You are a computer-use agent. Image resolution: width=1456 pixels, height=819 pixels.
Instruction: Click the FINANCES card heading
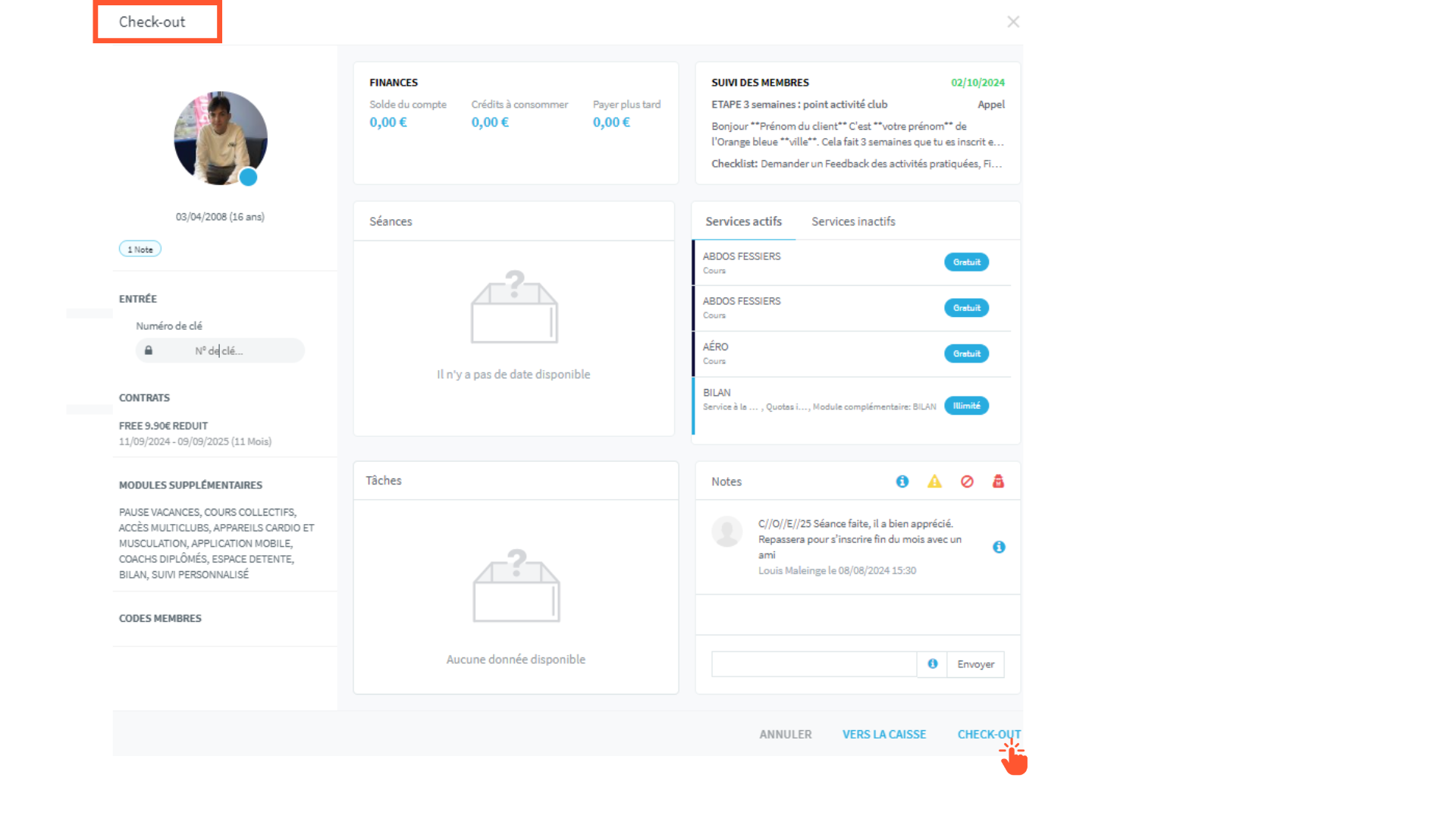(x=394, y=83)
